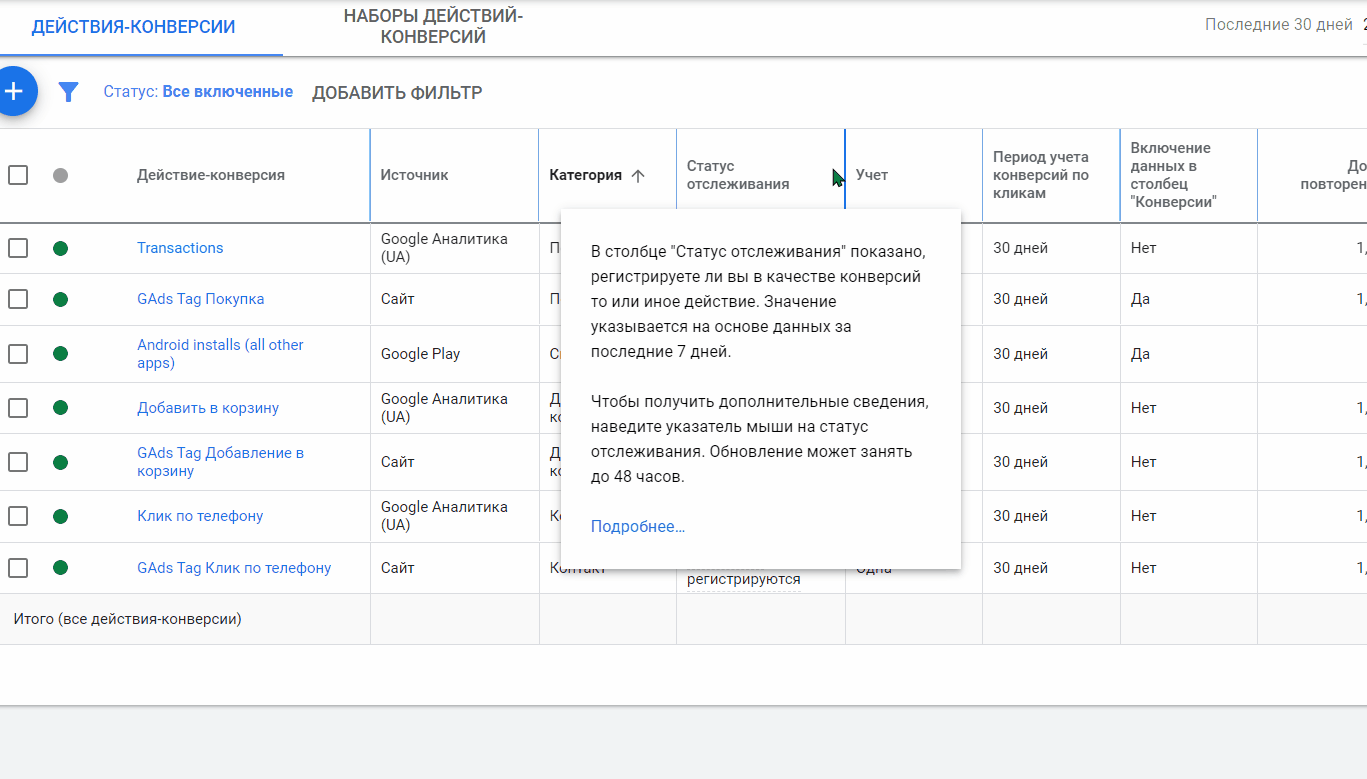Screen dimensions: 1367x779
Task: Click Google Аналитика (UA) in Transactions row
Action: 444,248
